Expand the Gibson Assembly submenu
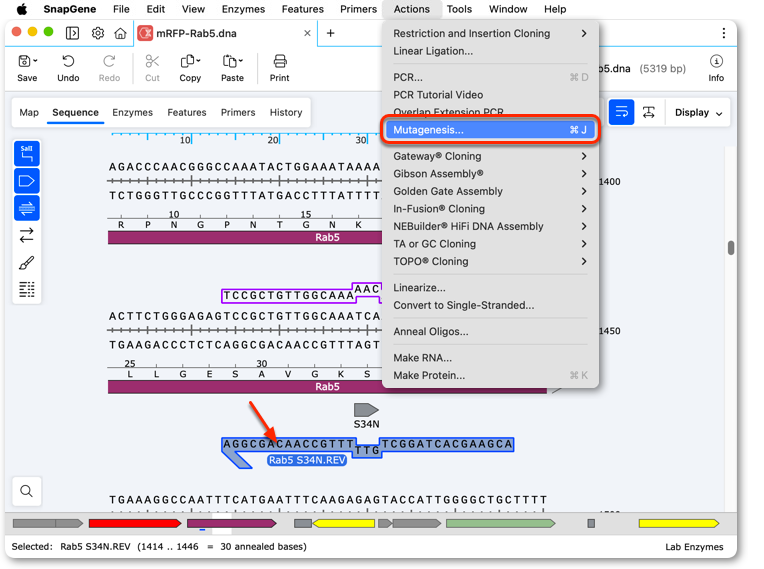This screenshot has width=764, height=569. (x=490, y=173)
